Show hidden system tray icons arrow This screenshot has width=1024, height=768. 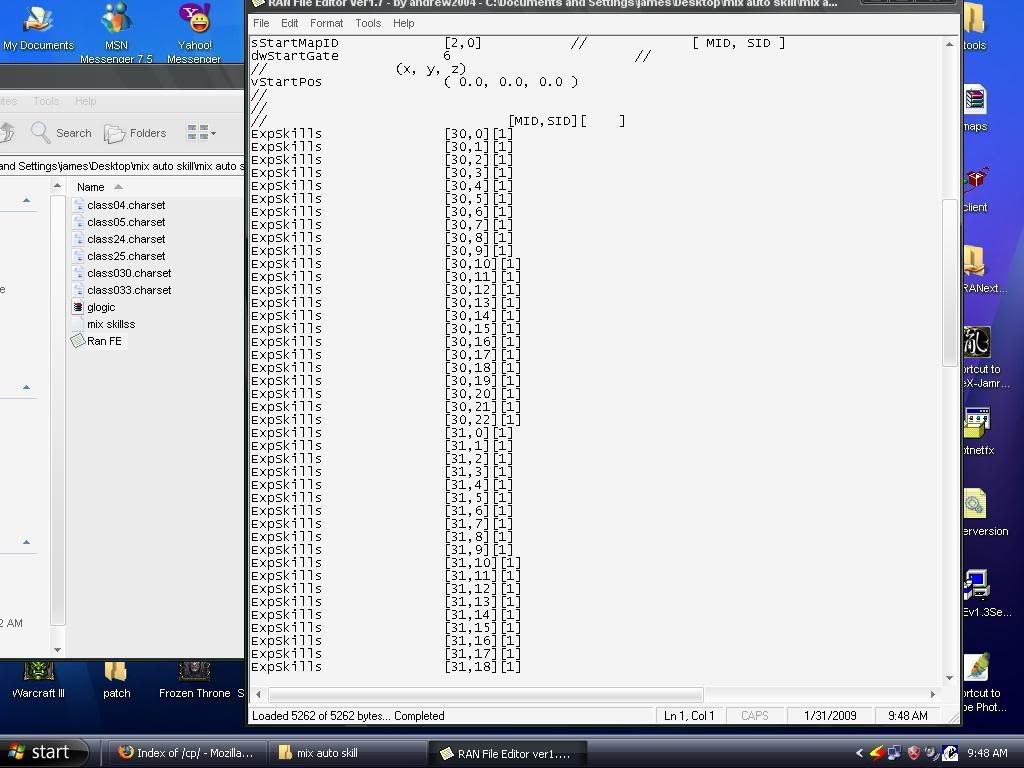(x=859, y=753)
